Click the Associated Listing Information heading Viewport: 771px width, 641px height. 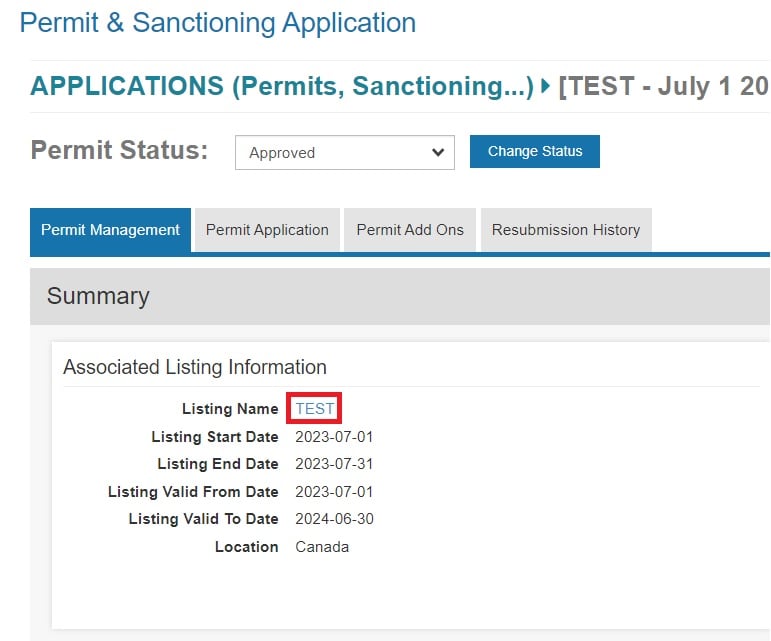[195, 367]
